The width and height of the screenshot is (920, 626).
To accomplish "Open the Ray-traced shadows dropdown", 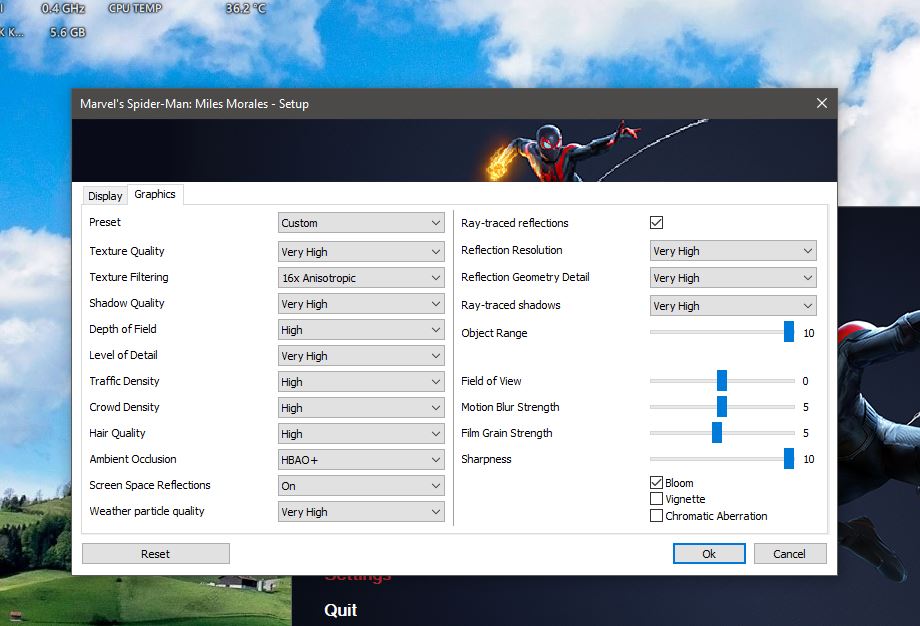I will pyautogui.click(x=733, y=306).
